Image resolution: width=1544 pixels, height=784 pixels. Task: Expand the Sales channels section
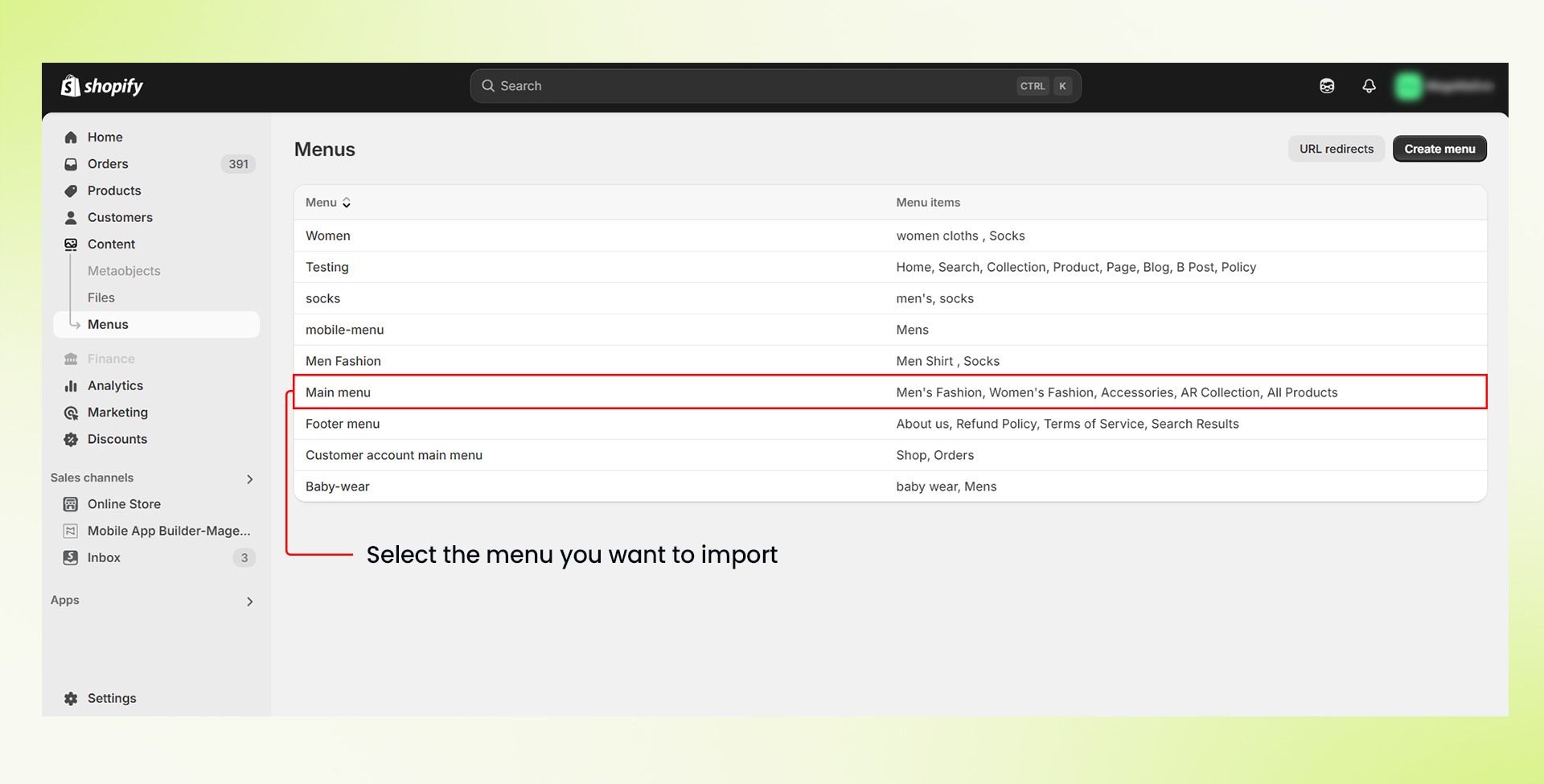click(x=249, y=478)
